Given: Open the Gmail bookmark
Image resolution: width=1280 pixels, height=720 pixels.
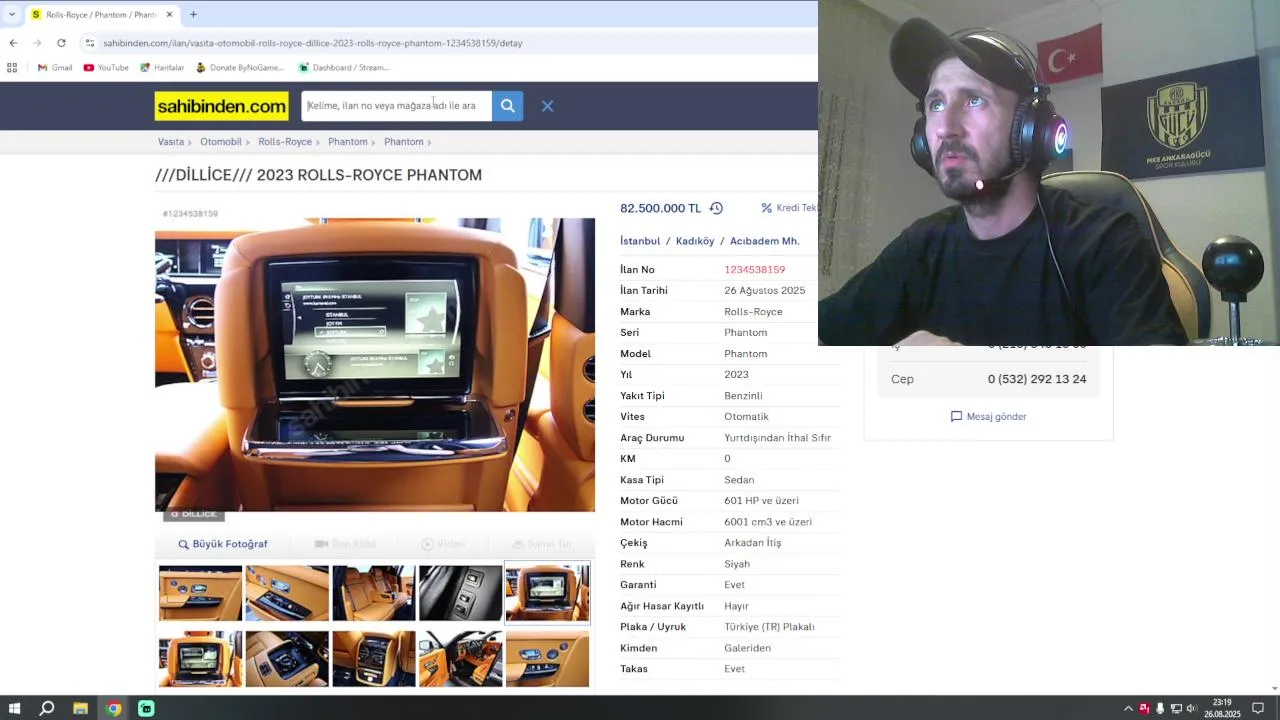Looking at the screenshot, I should 55,68.
